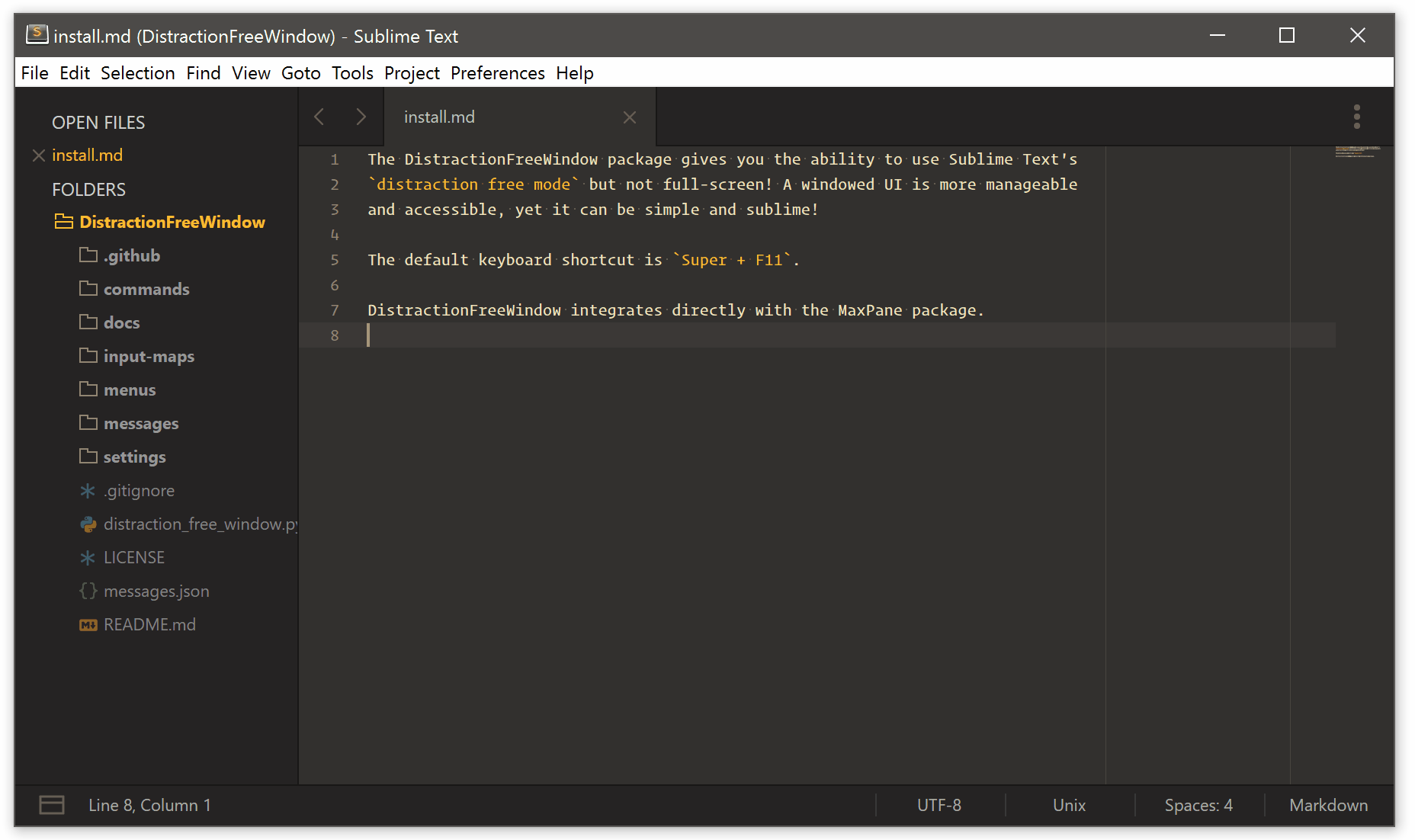Go back with the left arrow tab button

coord(319,117)
